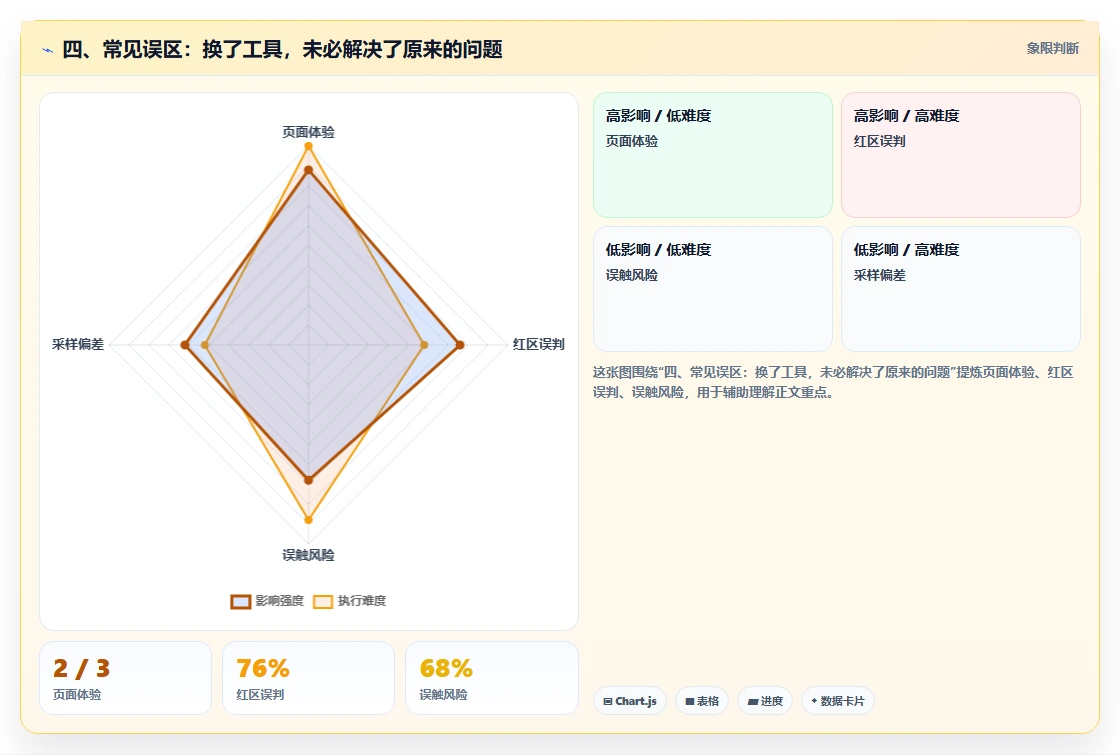Viewport: 1120px width, 755px height.
Task: Click the 执行难度 legend label
Action: pos(361,601)
